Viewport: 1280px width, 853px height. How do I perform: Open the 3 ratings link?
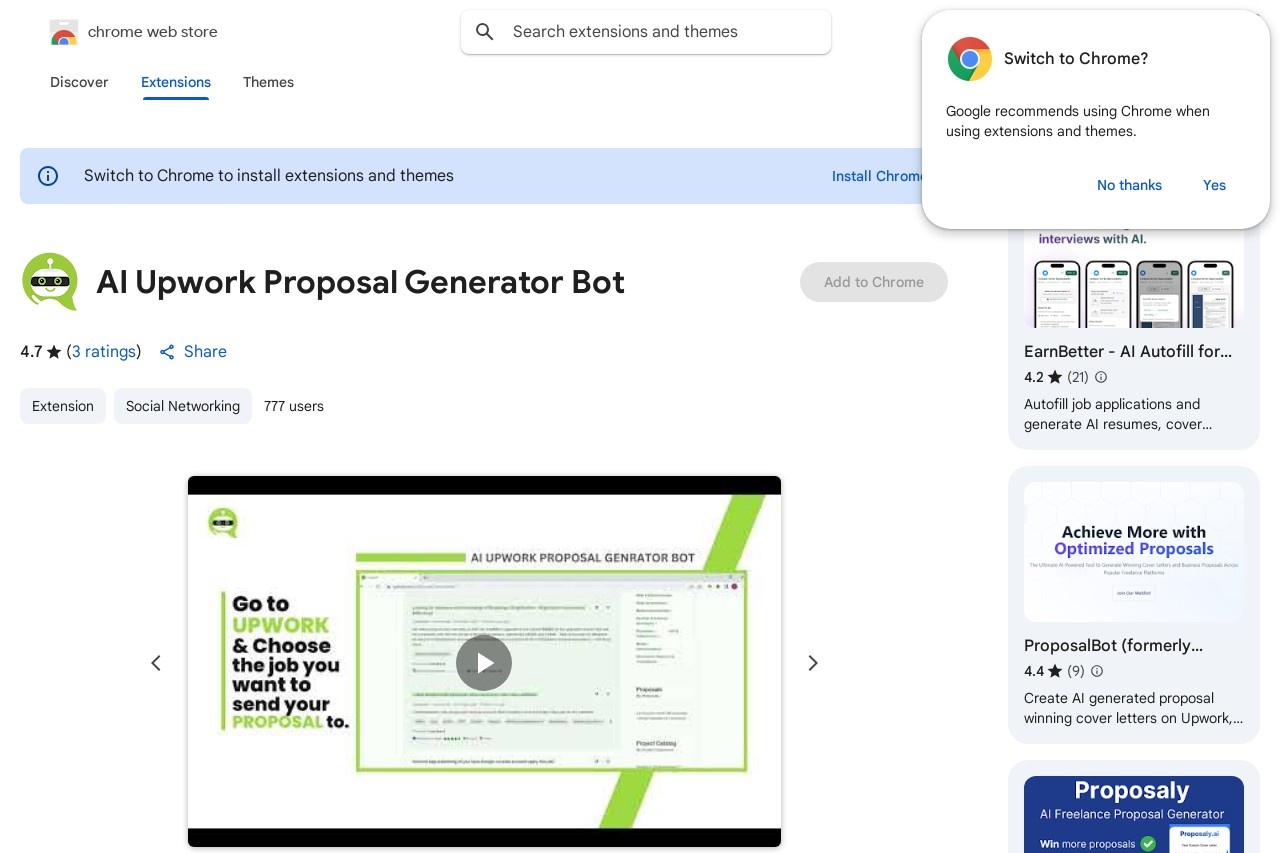pos(104,351)
